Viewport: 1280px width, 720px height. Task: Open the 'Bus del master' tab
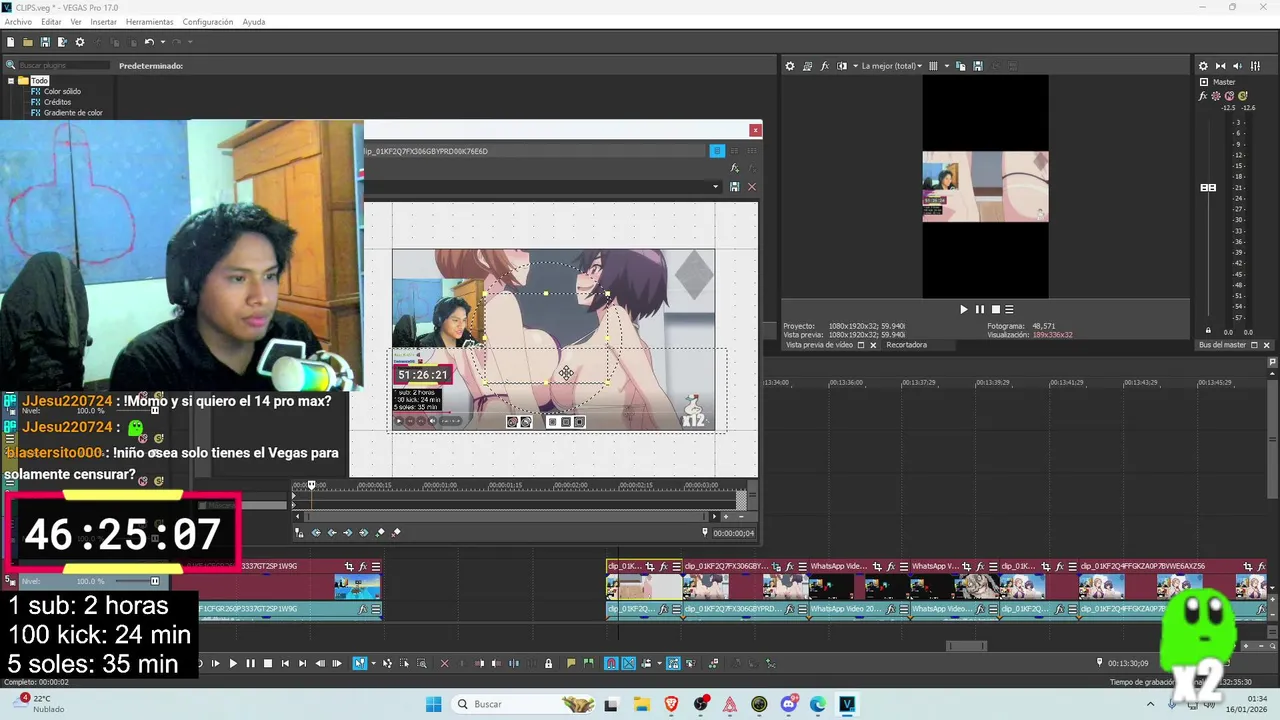point(1222,345)
